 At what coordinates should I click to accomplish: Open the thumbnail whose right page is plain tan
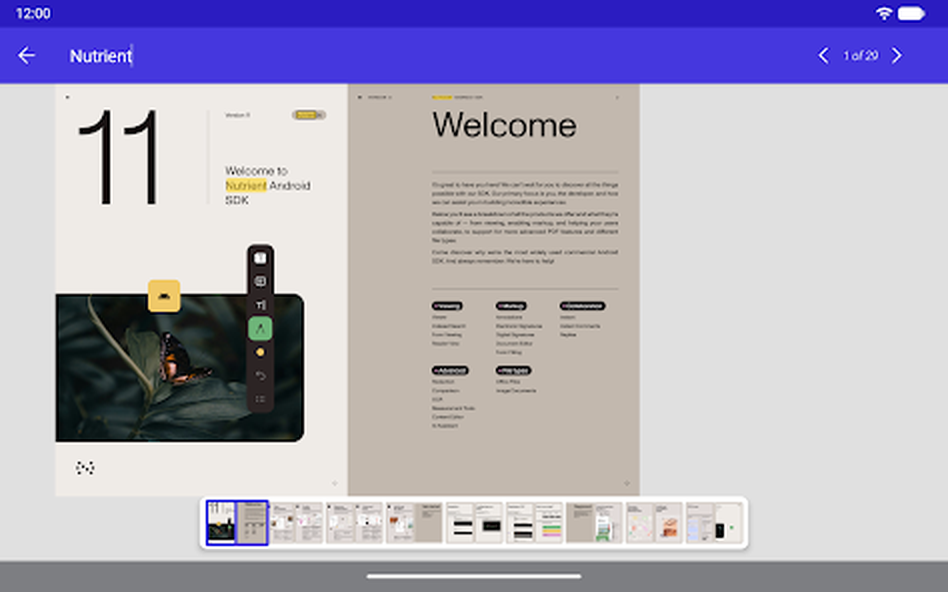coord(415,522)
